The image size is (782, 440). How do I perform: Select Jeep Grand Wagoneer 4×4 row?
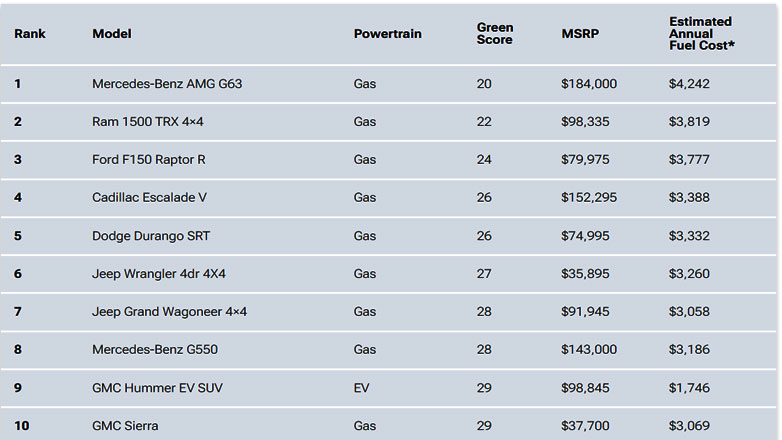(170, 312)
